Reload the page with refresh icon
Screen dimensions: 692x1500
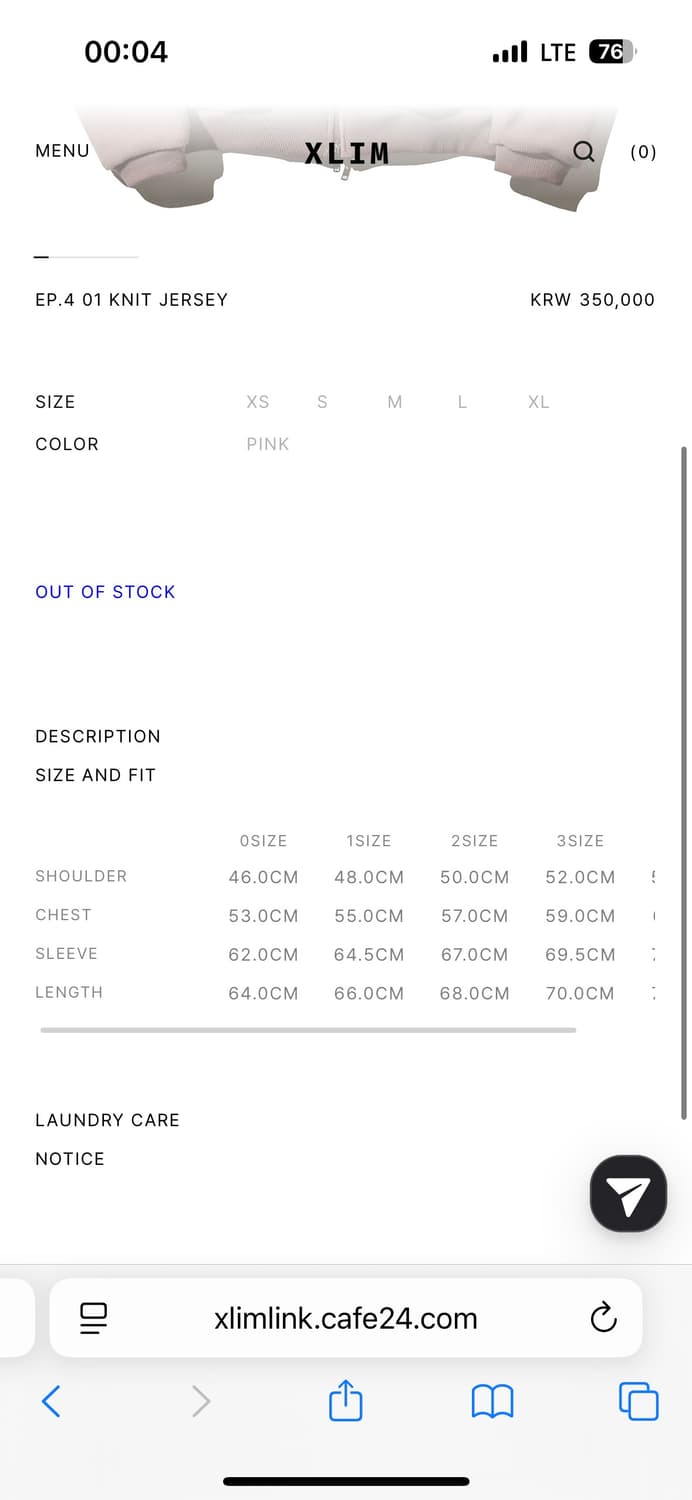tap(603, 1318)
